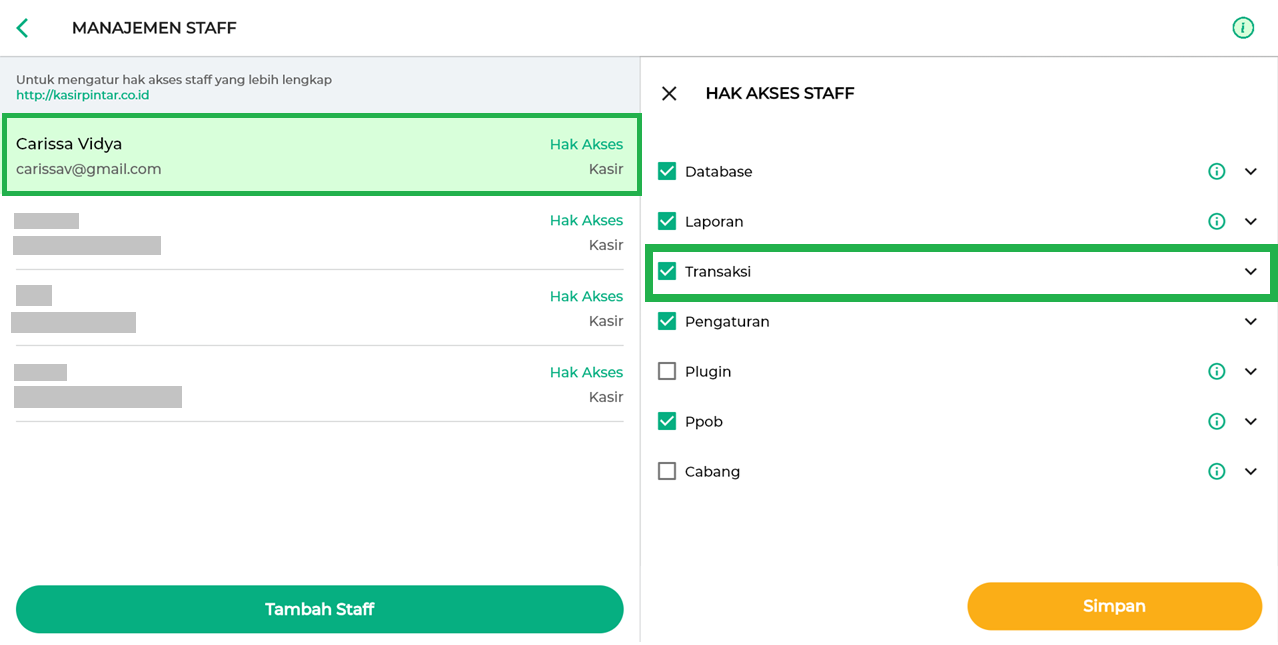The height and width of the screenshot is (645, 1278).
Task: Show info for Laporan access
Action: (1216, 222)
